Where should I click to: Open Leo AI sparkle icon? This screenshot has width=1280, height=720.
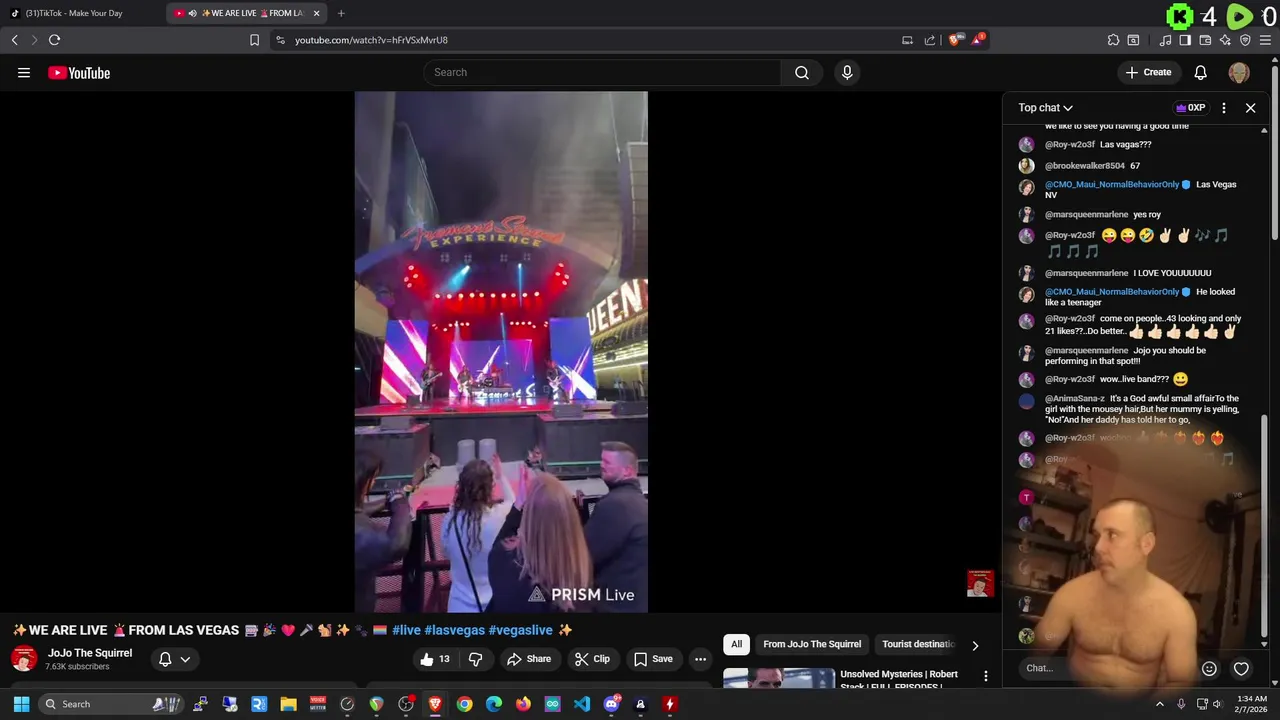(1225, 40)
